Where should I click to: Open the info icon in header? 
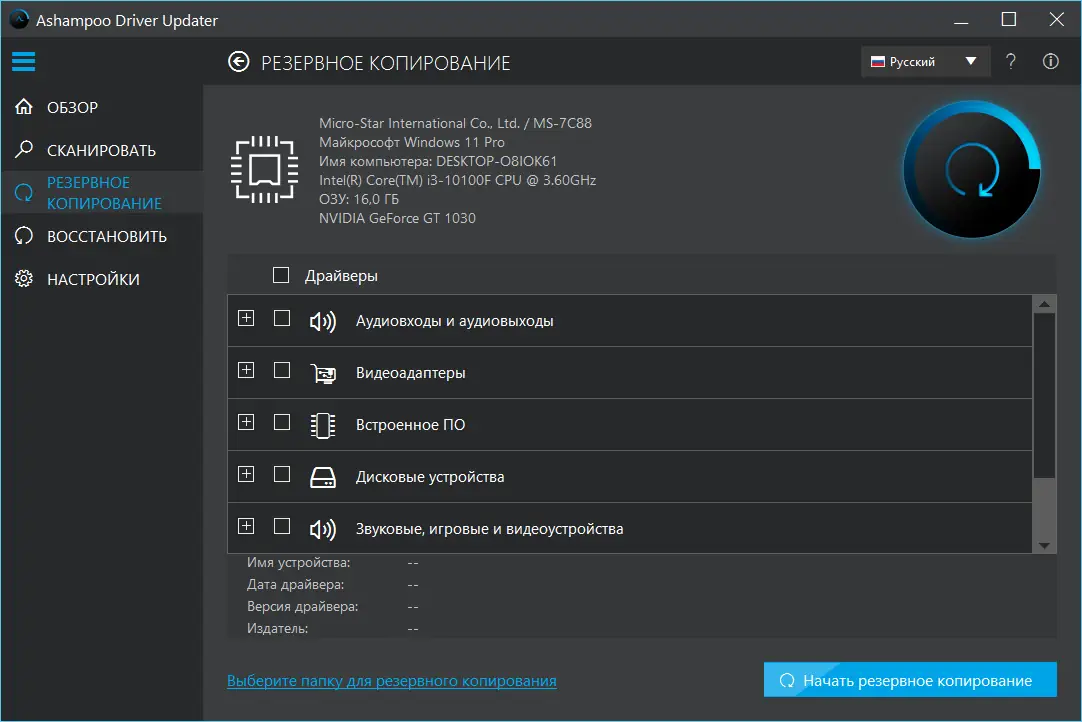click(x=1050, y=61)
